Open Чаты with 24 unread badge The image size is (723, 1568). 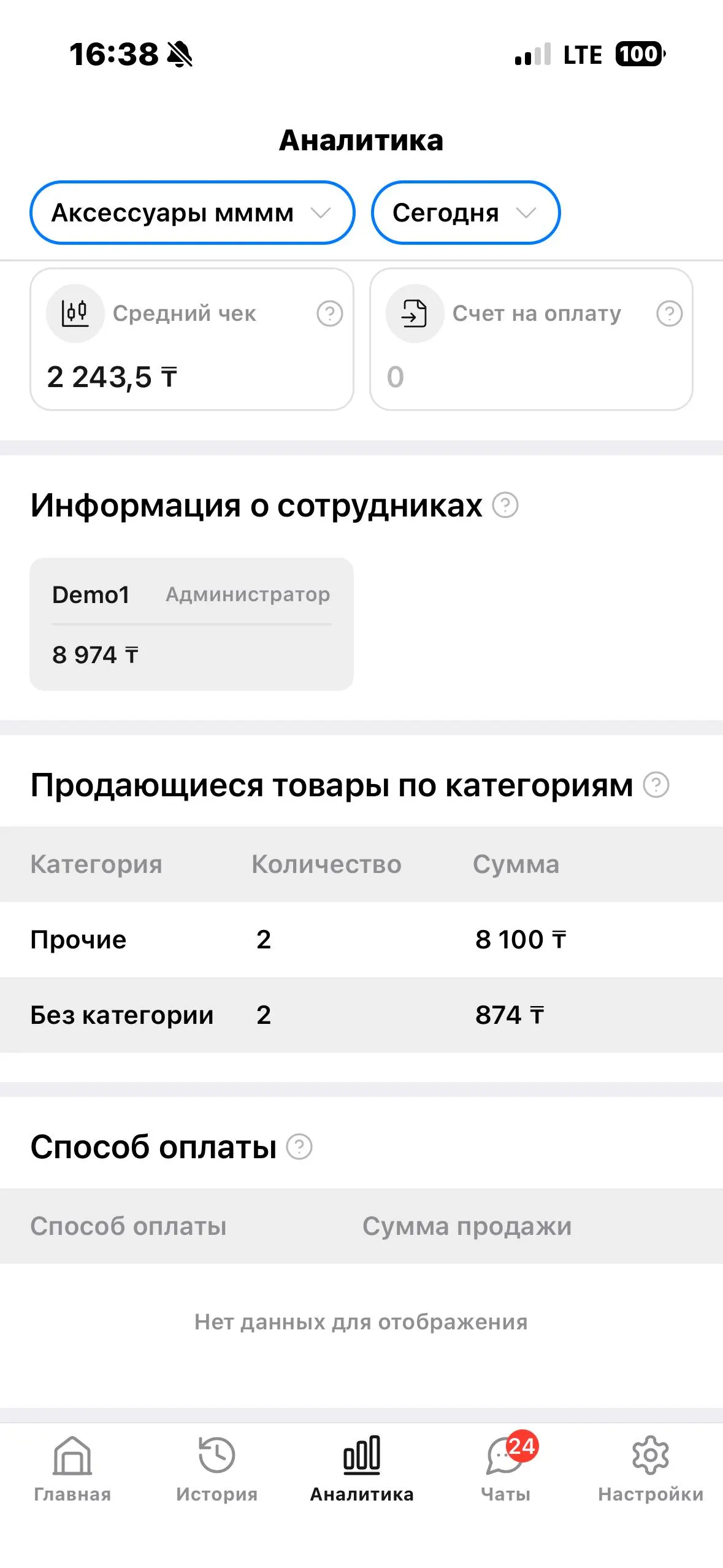[506, 1467]
